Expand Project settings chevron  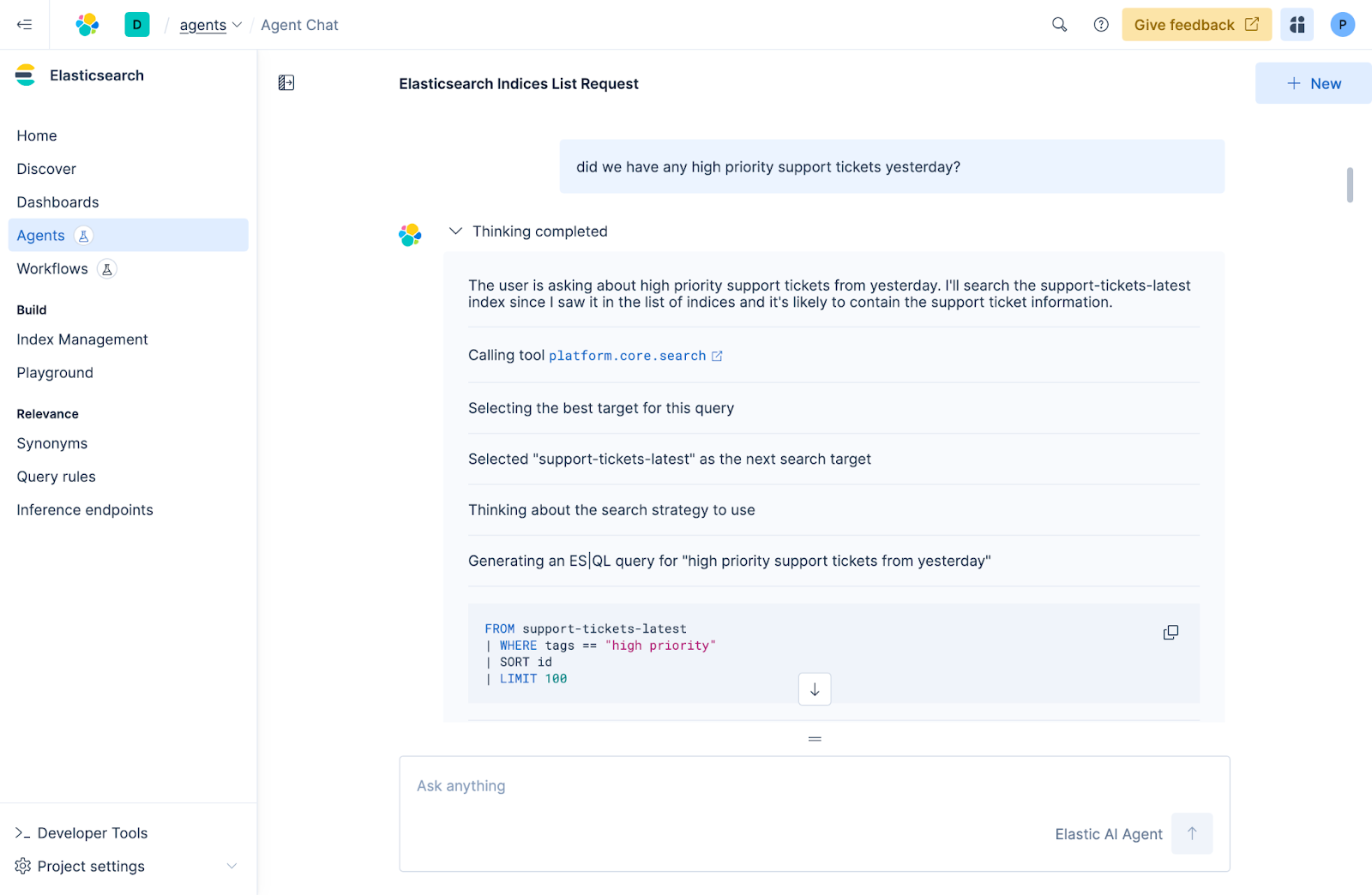[232, 866]
